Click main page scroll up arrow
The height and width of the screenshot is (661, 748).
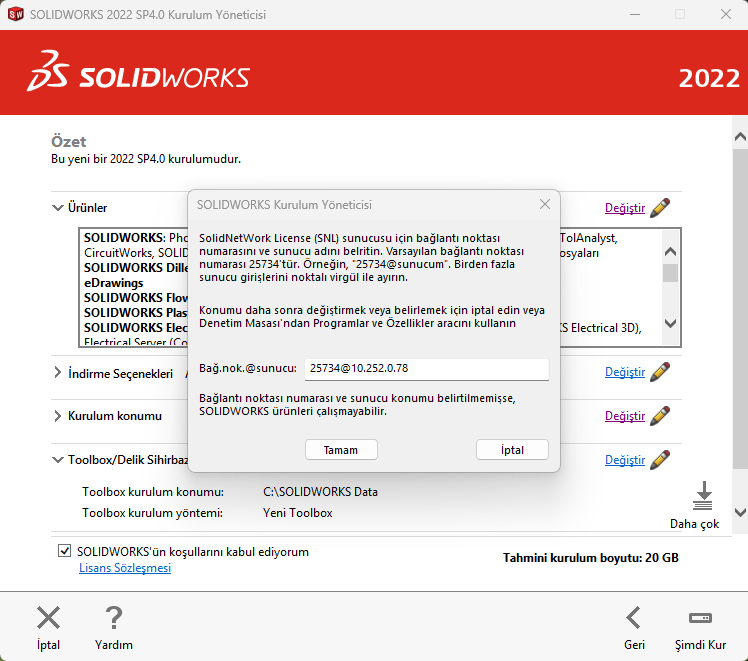click(740, 137)
